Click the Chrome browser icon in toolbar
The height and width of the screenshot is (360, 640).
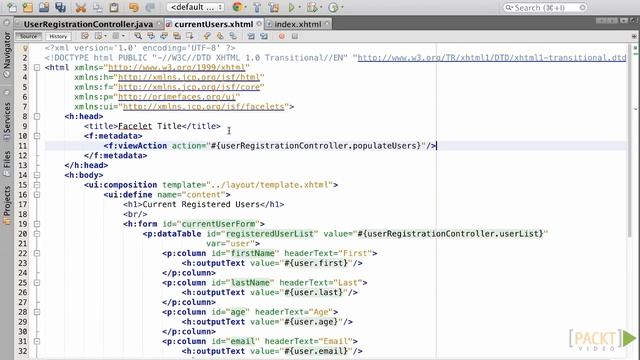(237, 7)
